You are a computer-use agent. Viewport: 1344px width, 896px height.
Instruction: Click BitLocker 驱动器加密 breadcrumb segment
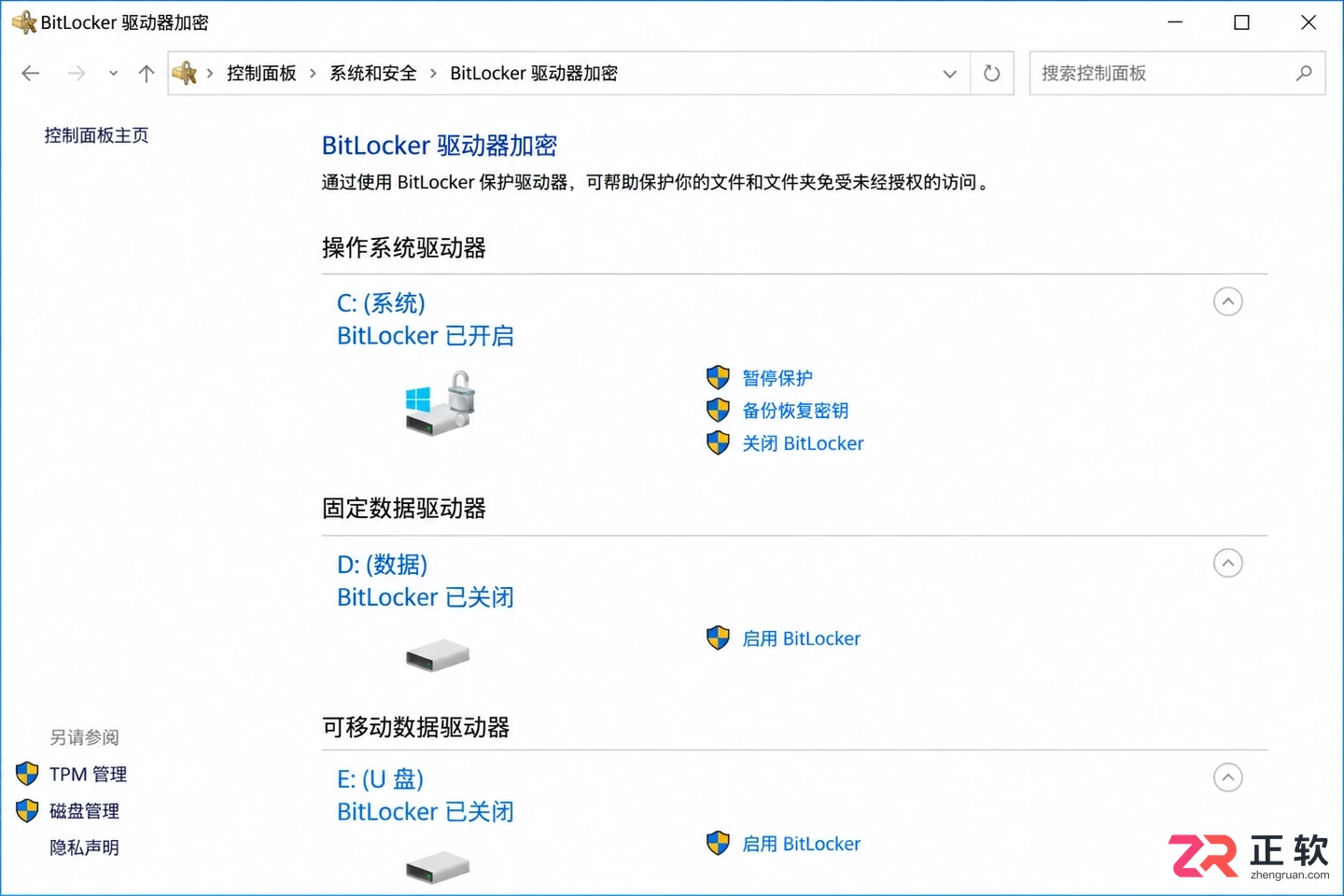(x=534, y=74)
